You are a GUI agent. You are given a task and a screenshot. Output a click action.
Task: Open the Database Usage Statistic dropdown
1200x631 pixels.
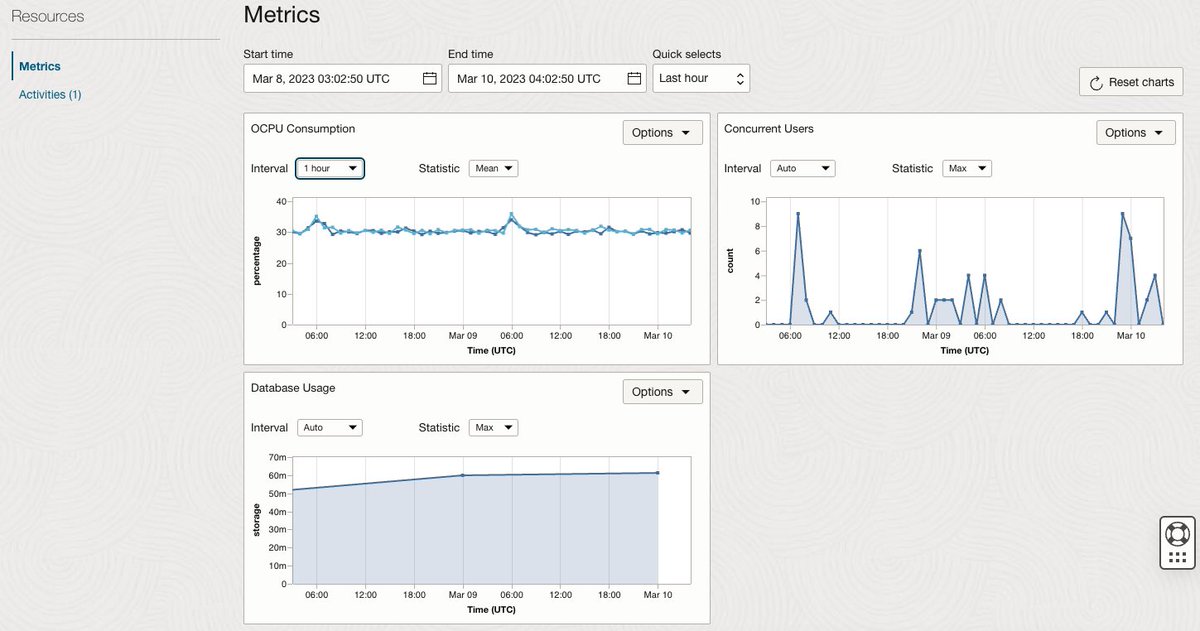pos(492,427)
